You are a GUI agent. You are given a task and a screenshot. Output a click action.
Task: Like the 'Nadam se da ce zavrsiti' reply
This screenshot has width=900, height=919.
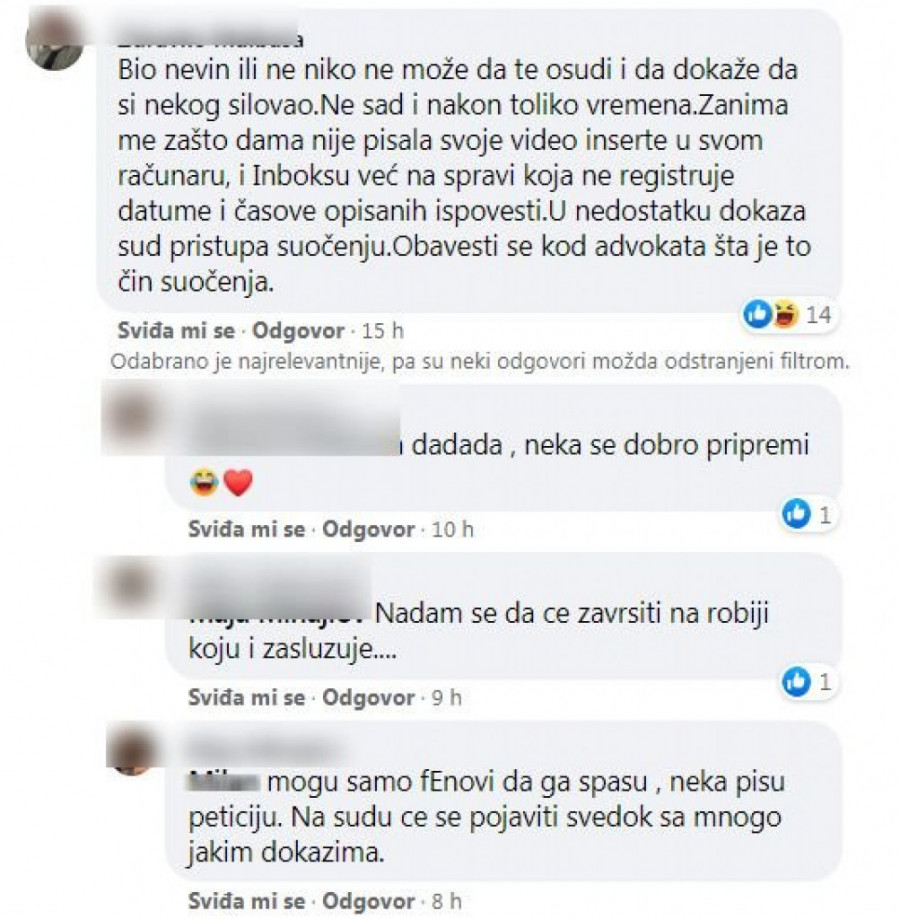(x=247, y=698)
